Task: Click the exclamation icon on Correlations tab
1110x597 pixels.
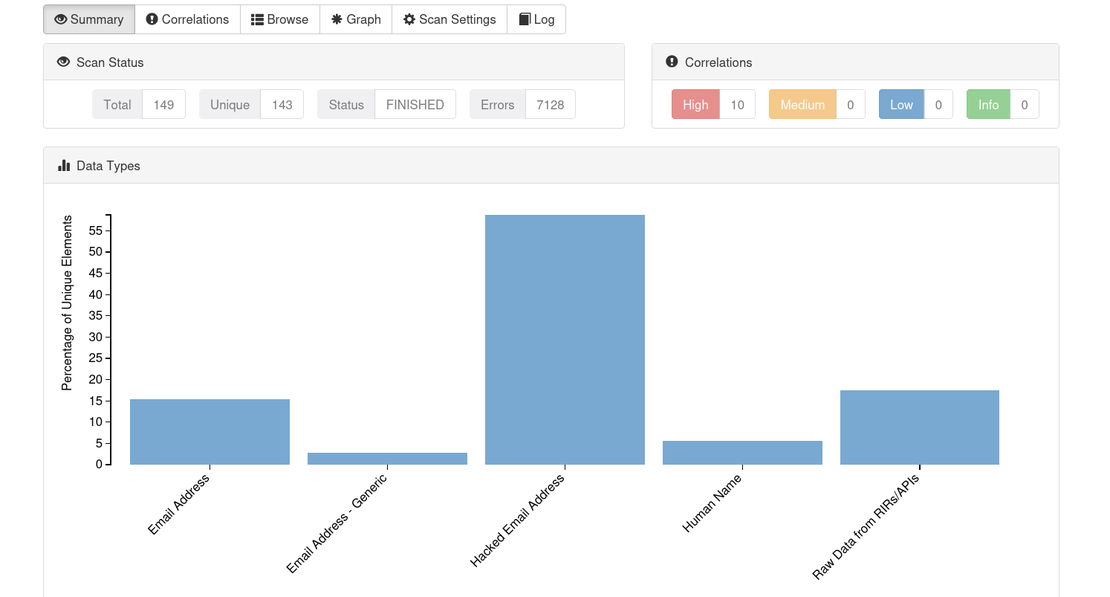Action: pos(152,19)
